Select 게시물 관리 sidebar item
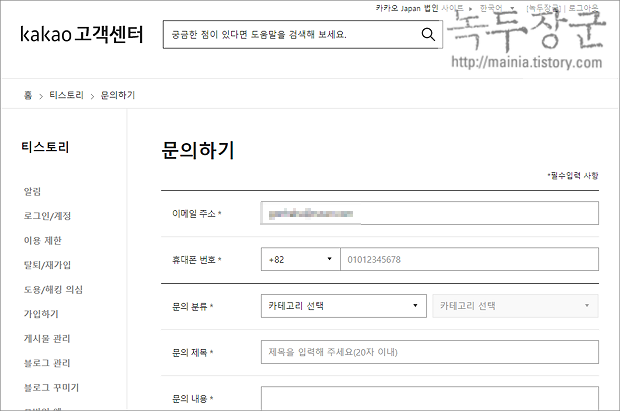620x411 pixels. pos(47,339)
